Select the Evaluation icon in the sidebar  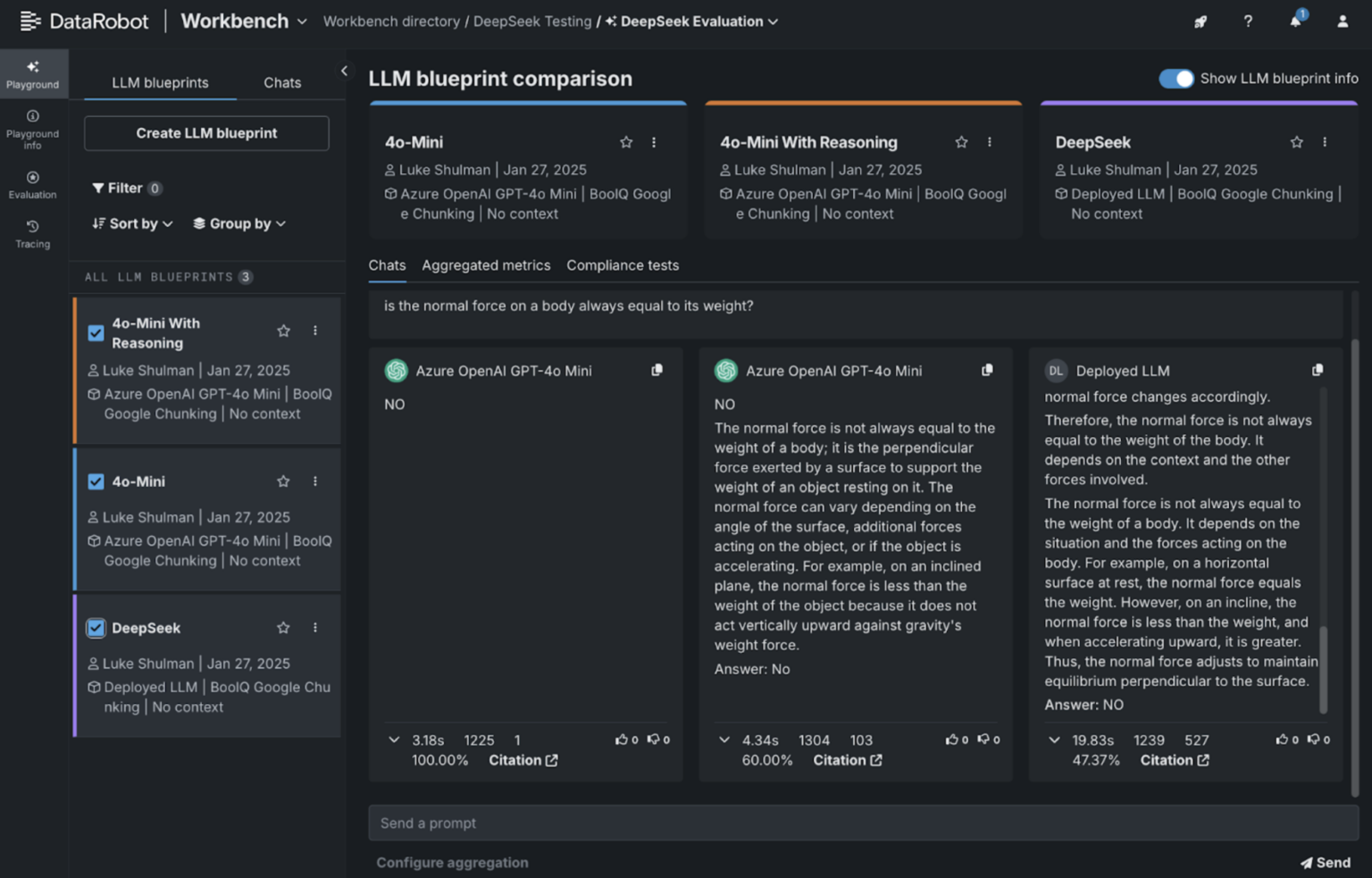tap(33, 183)
